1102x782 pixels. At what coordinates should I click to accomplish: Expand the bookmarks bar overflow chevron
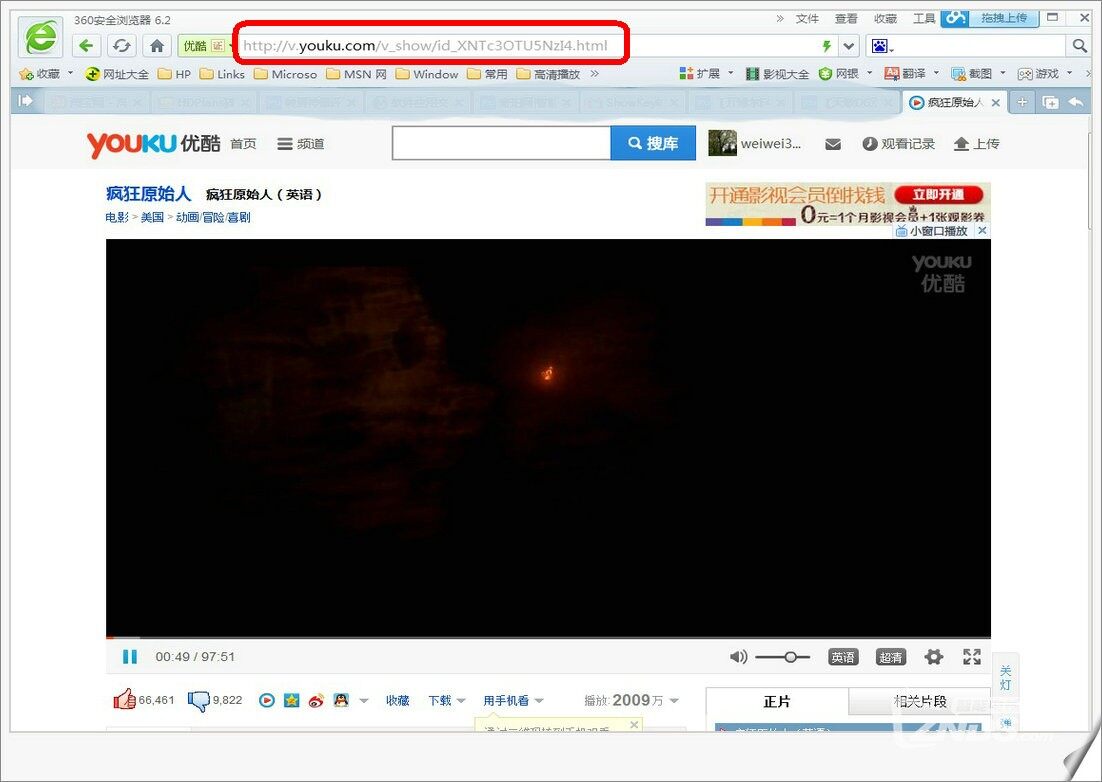point(595,73)
